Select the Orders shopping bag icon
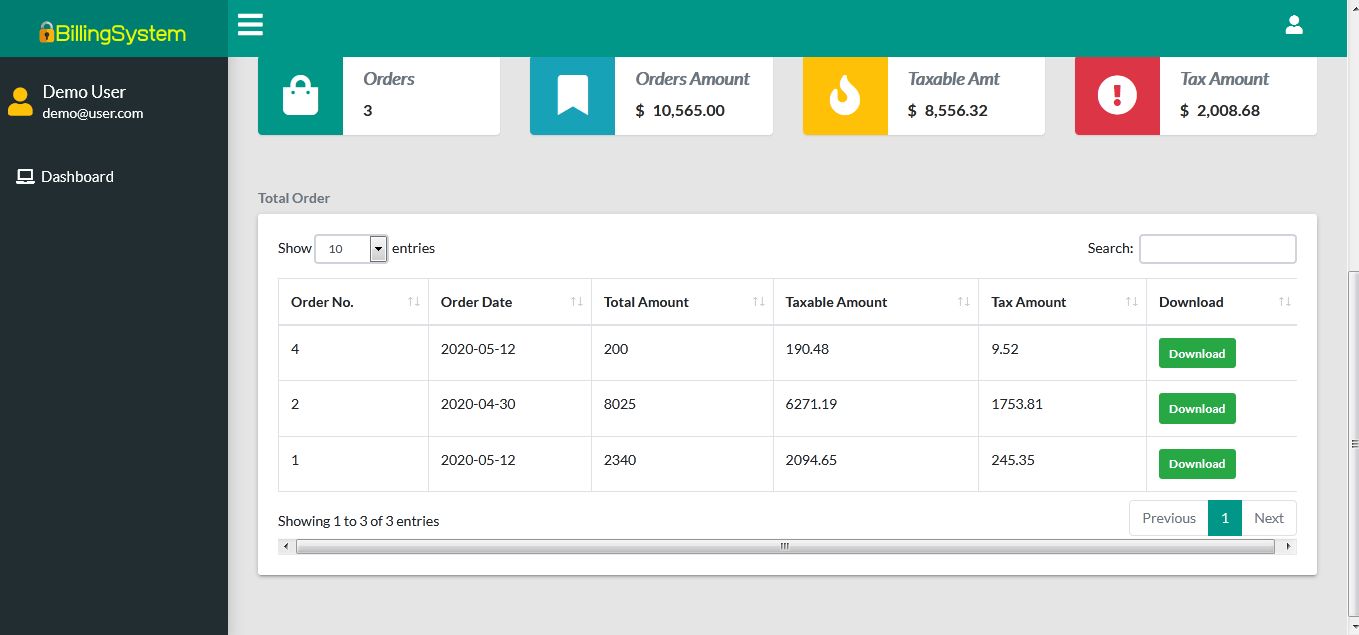Image resolution: width=1359 pixels, height=635 pixels. coord(300,96)
